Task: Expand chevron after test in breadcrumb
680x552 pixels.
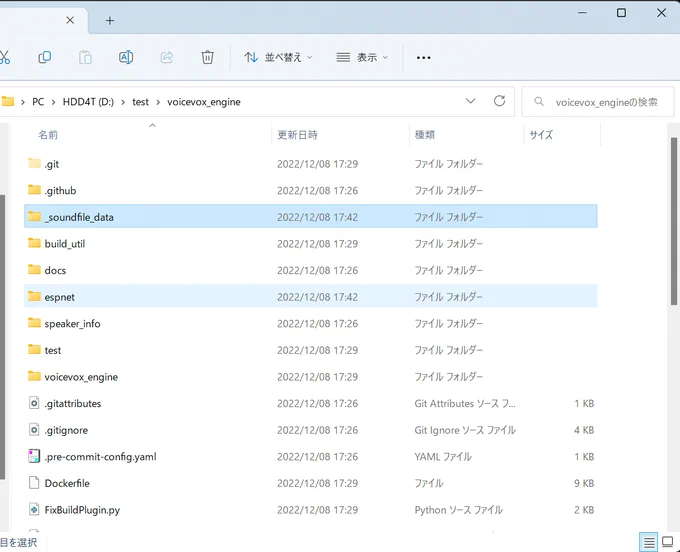Action: (158, 102)
